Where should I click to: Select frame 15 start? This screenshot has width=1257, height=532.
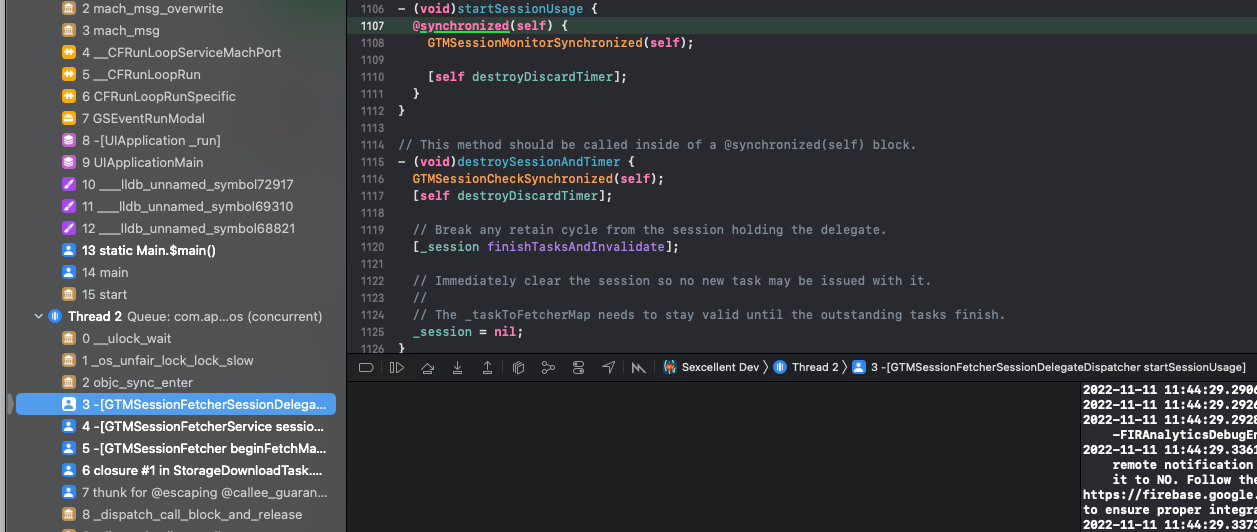(x=175, y=294)
